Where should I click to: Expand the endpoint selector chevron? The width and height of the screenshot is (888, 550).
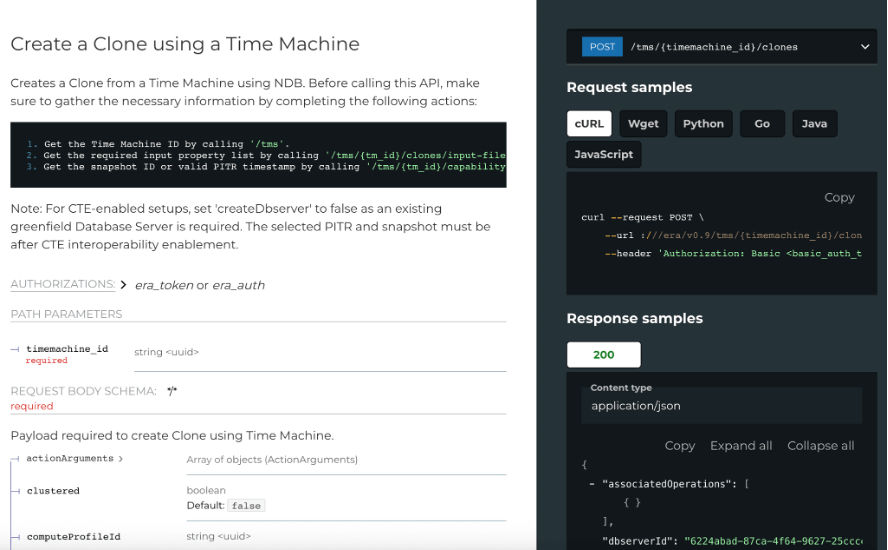pyautogui.click(x=864, y=47)
